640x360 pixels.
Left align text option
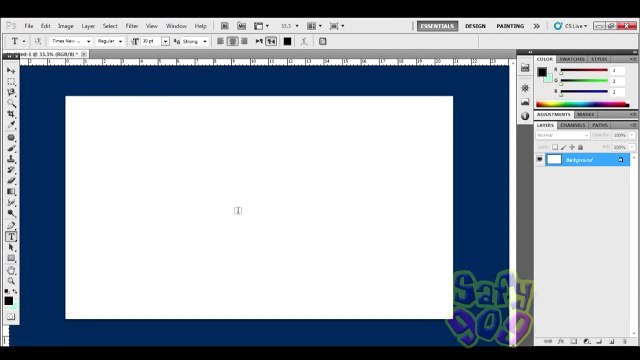pos(220,41)
